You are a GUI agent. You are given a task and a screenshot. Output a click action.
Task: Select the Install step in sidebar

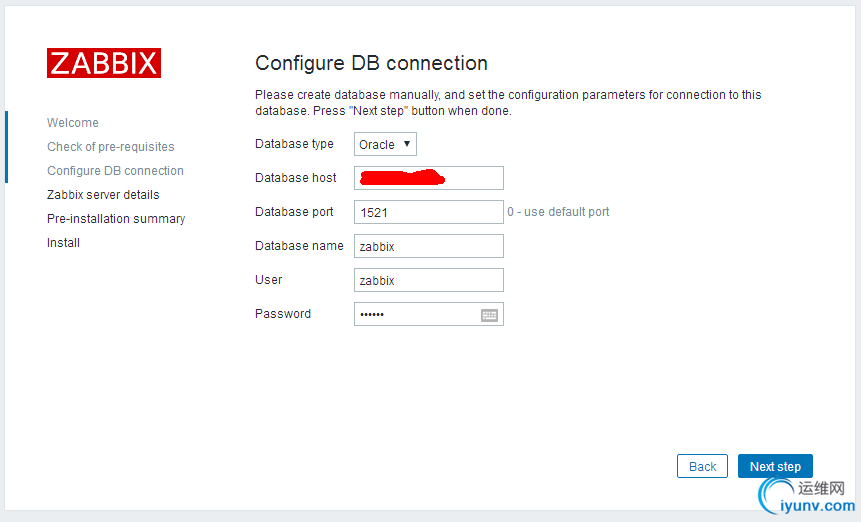[63, 243]
